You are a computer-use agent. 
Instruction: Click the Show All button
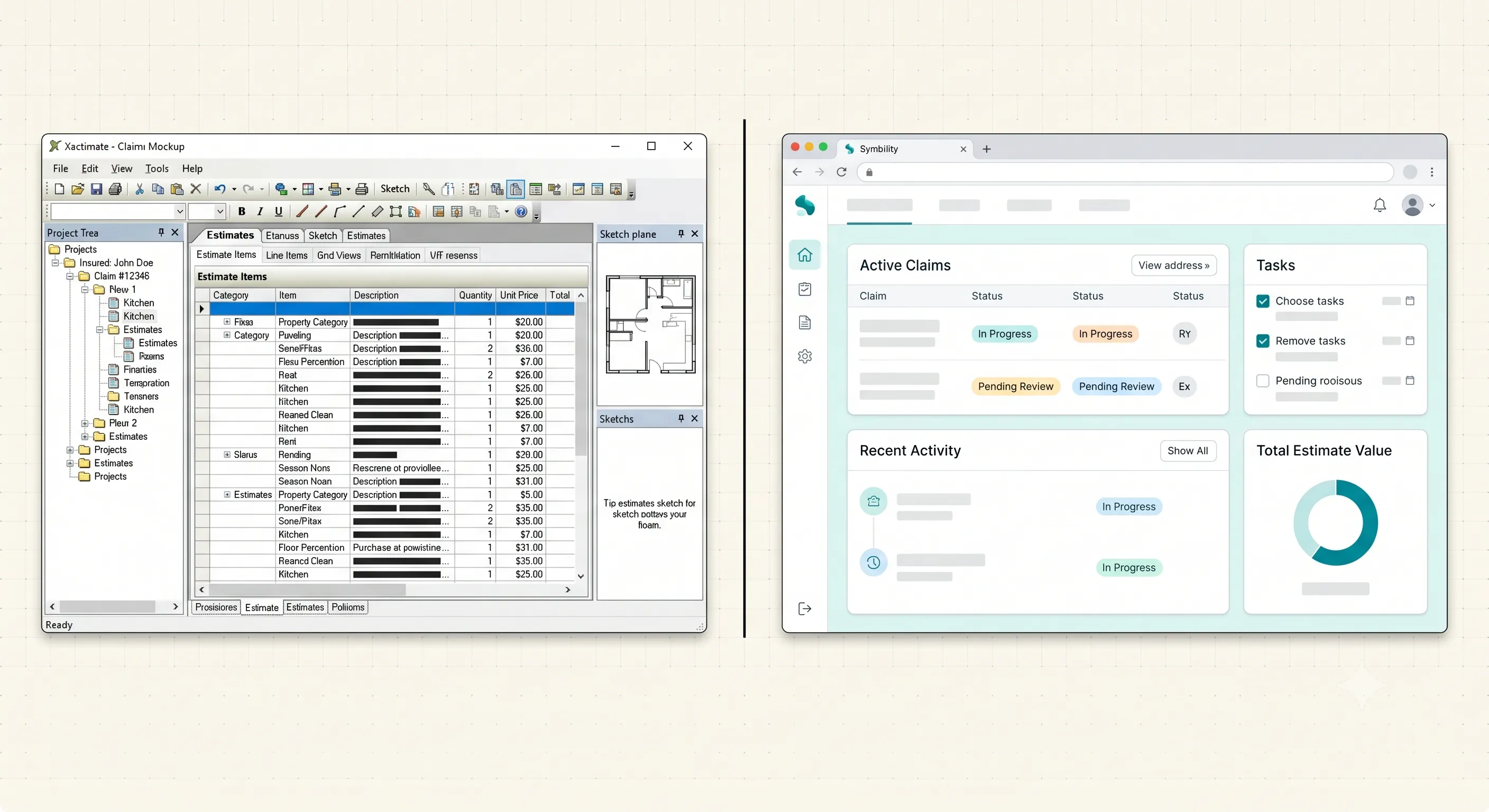(x=1188, y=451)
